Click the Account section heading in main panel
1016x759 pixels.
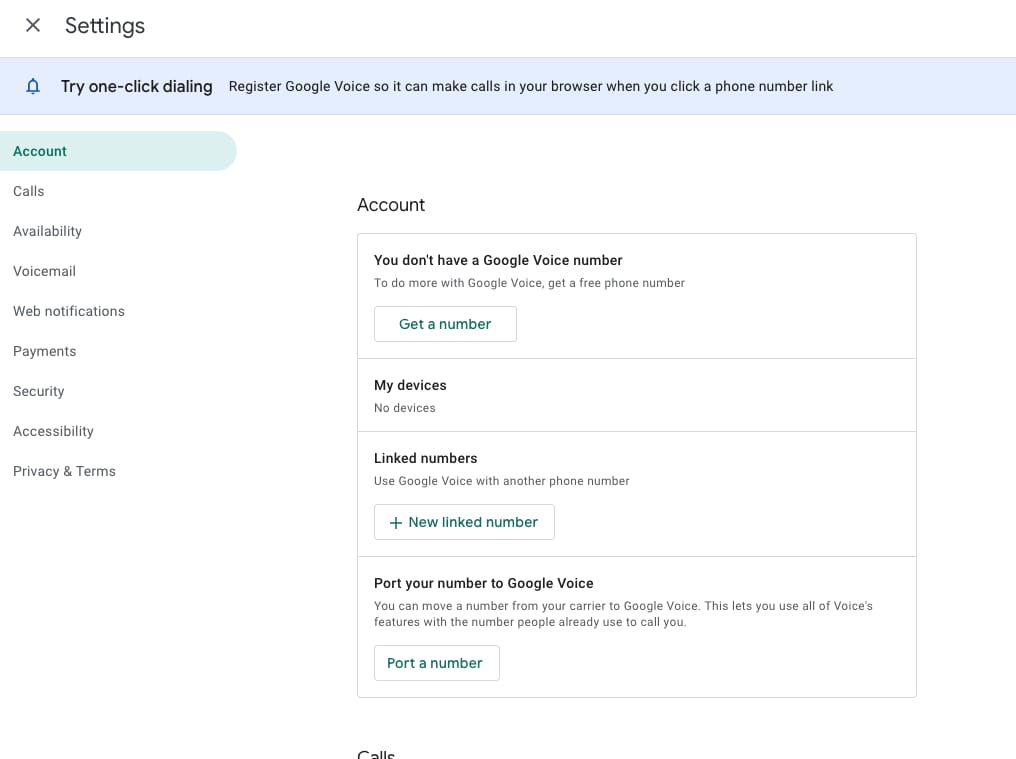coord(391,205)
